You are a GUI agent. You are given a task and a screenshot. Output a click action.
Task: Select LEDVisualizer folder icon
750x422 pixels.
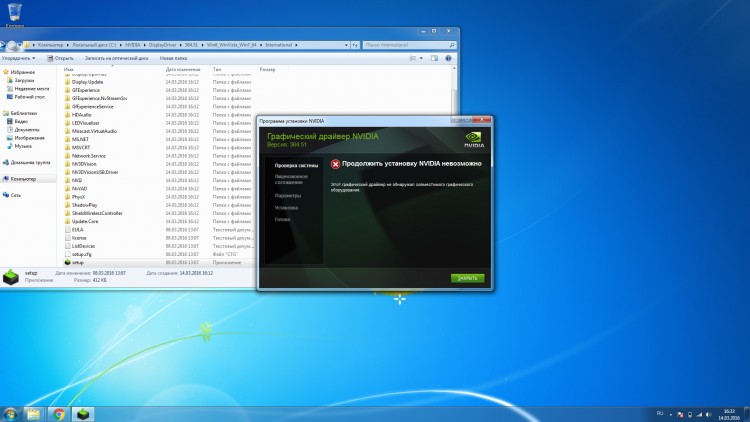coord(67,123)
